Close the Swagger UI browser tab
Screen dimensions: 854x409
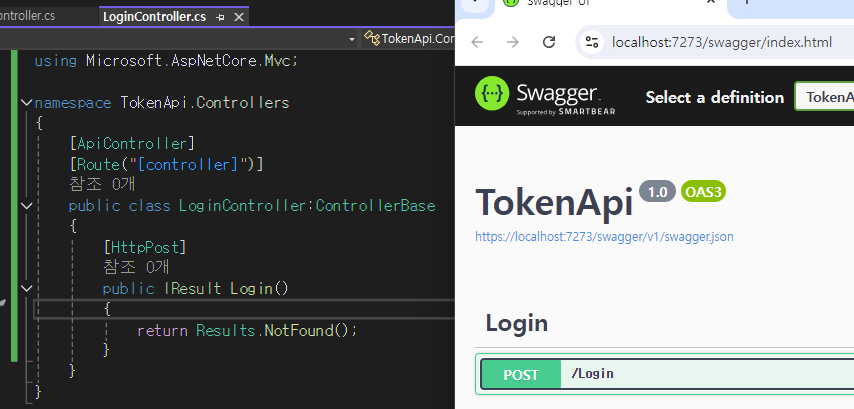(710, 3)
